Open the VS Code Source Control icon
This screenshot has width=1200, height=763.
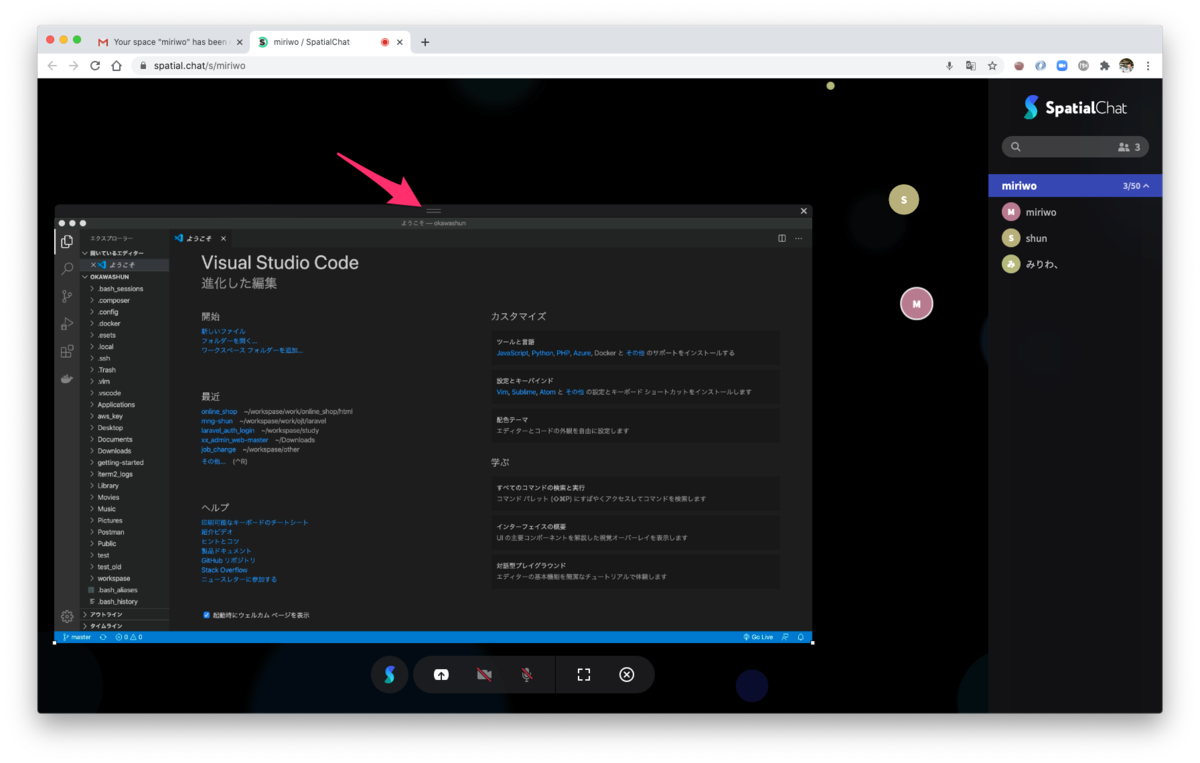(x=67, y=296)
